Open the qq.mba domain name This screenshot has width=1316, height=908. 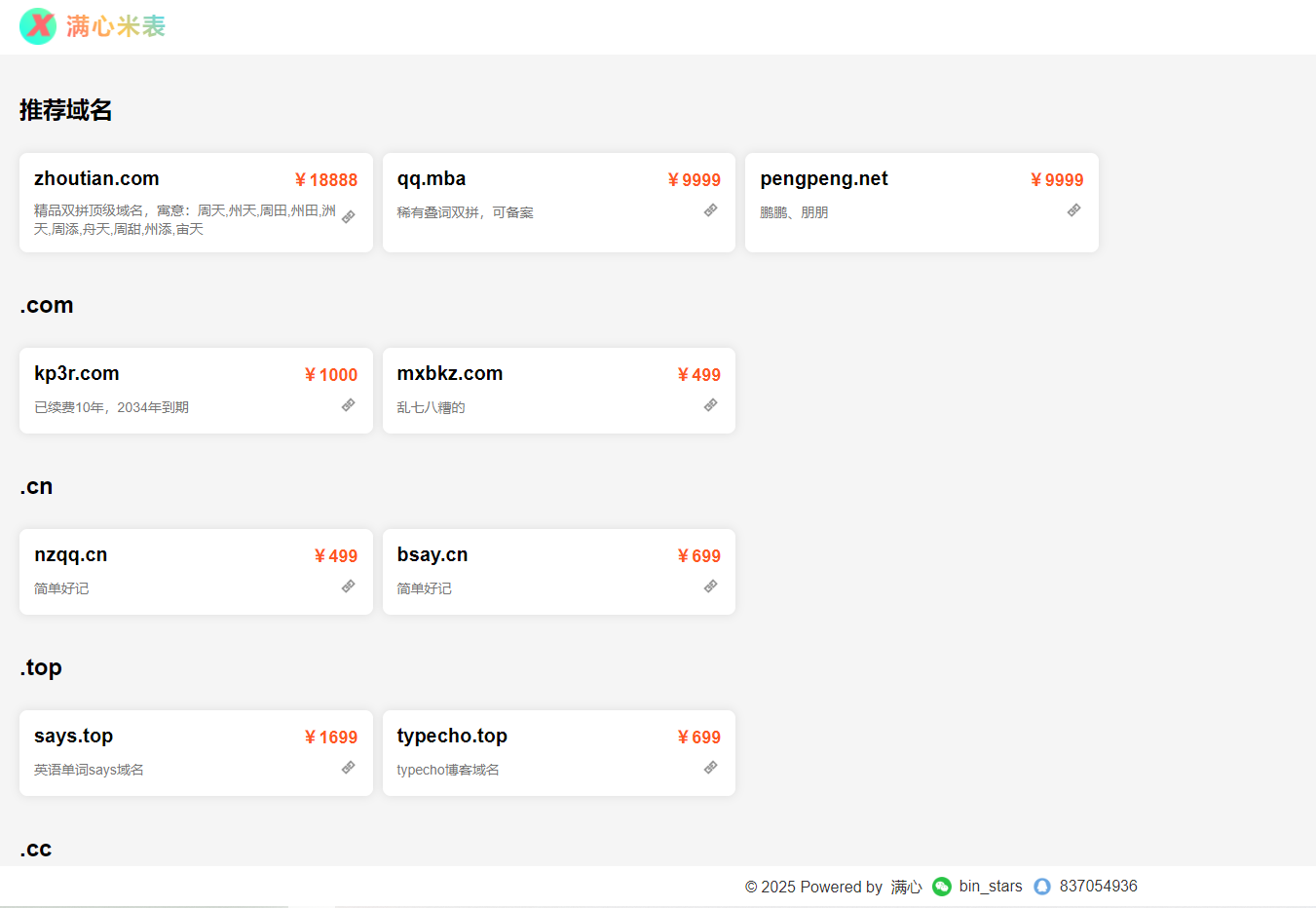pos(432,178)
